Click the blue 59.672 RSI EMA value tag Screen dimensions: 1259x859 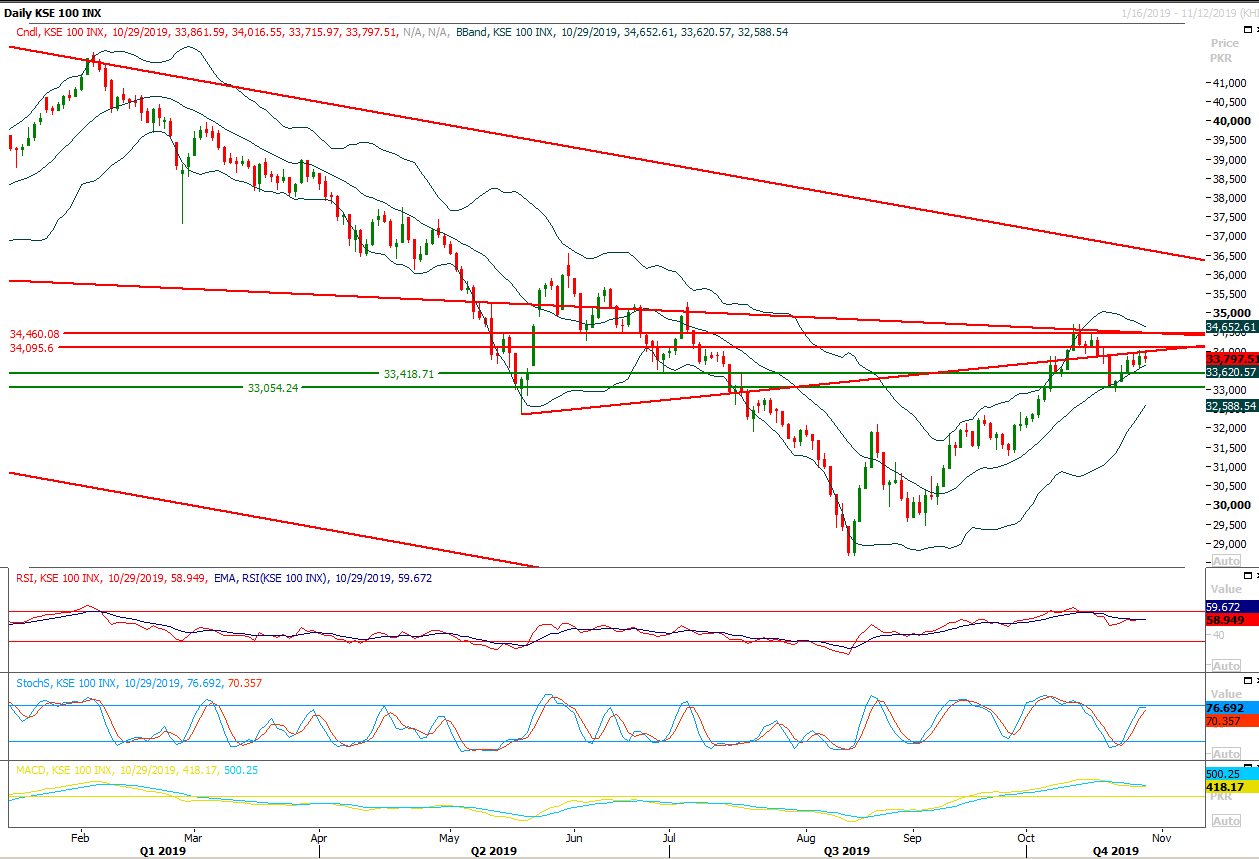[x=1231, y=607]
